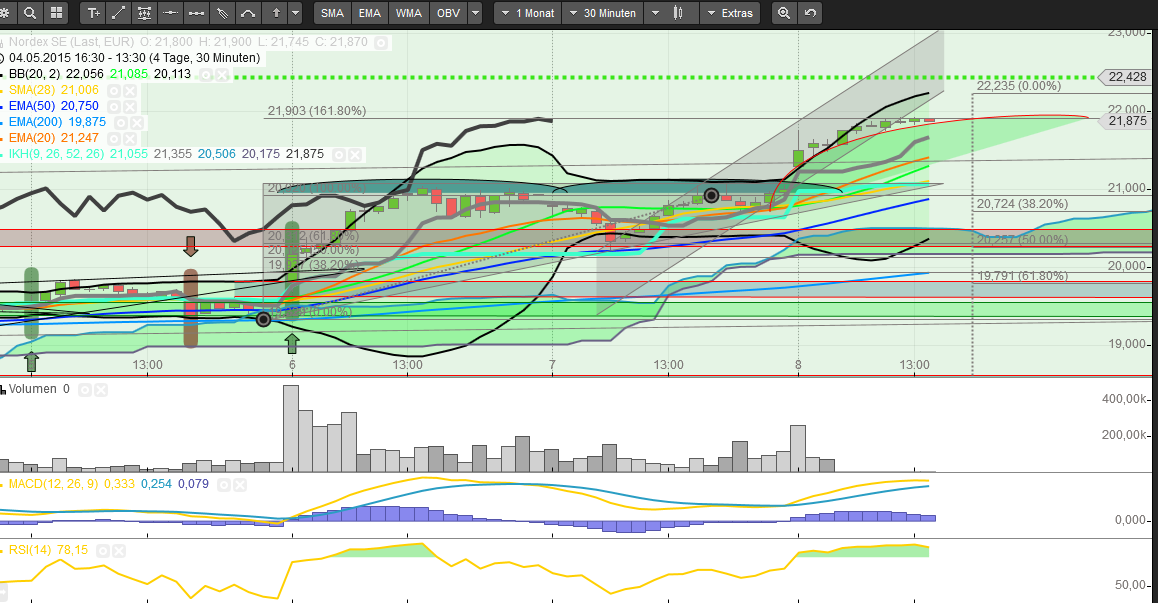1158x612 pixels.
Task: Open settings for Volumen panel
Action: 85,390
